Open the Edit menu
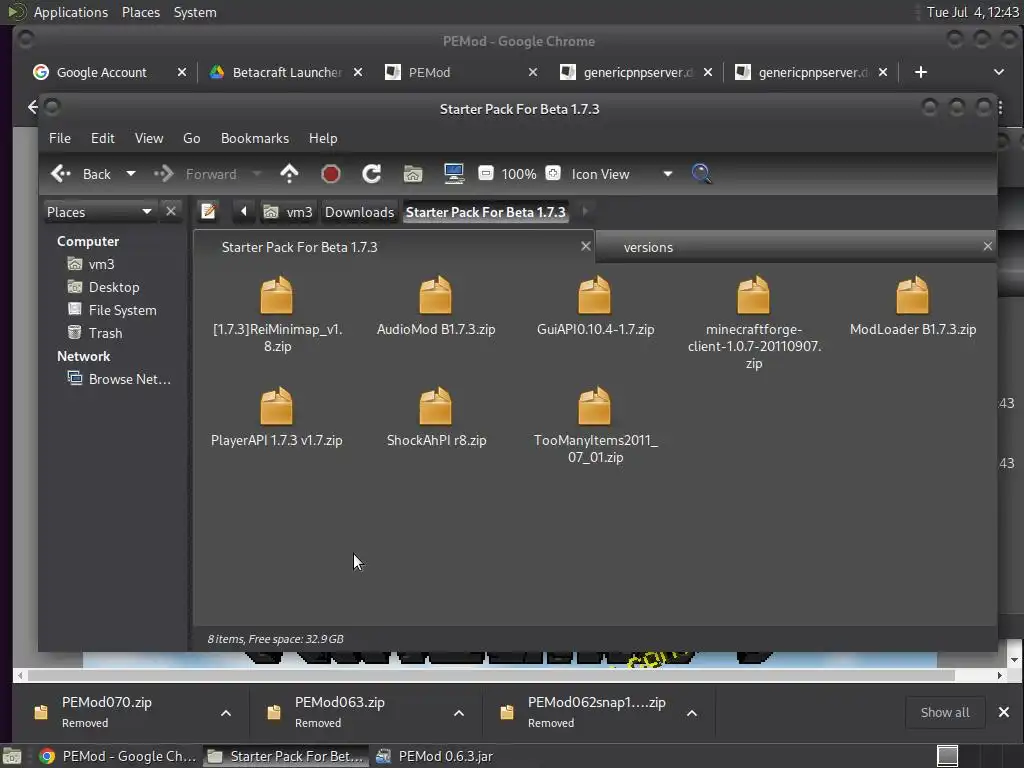 (x=103, y=138)
